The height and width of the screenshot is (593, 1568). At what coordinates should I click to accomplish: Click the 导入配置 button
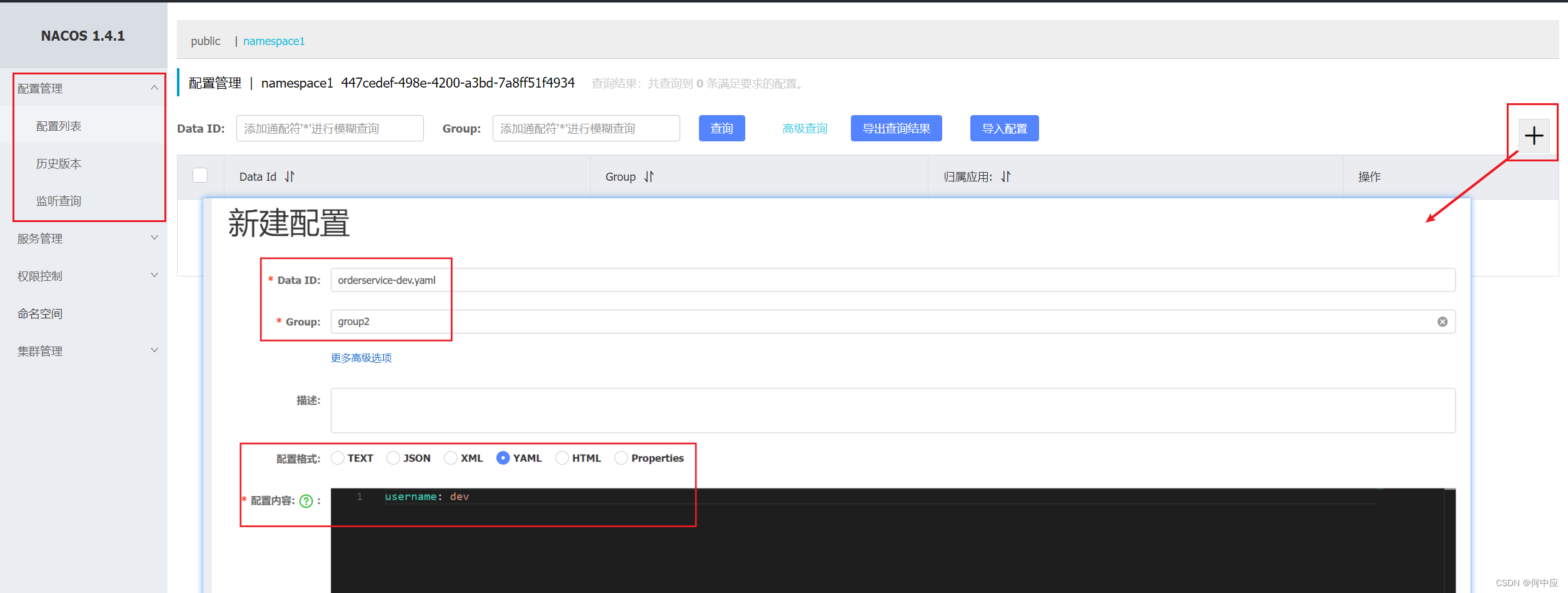1004,128
